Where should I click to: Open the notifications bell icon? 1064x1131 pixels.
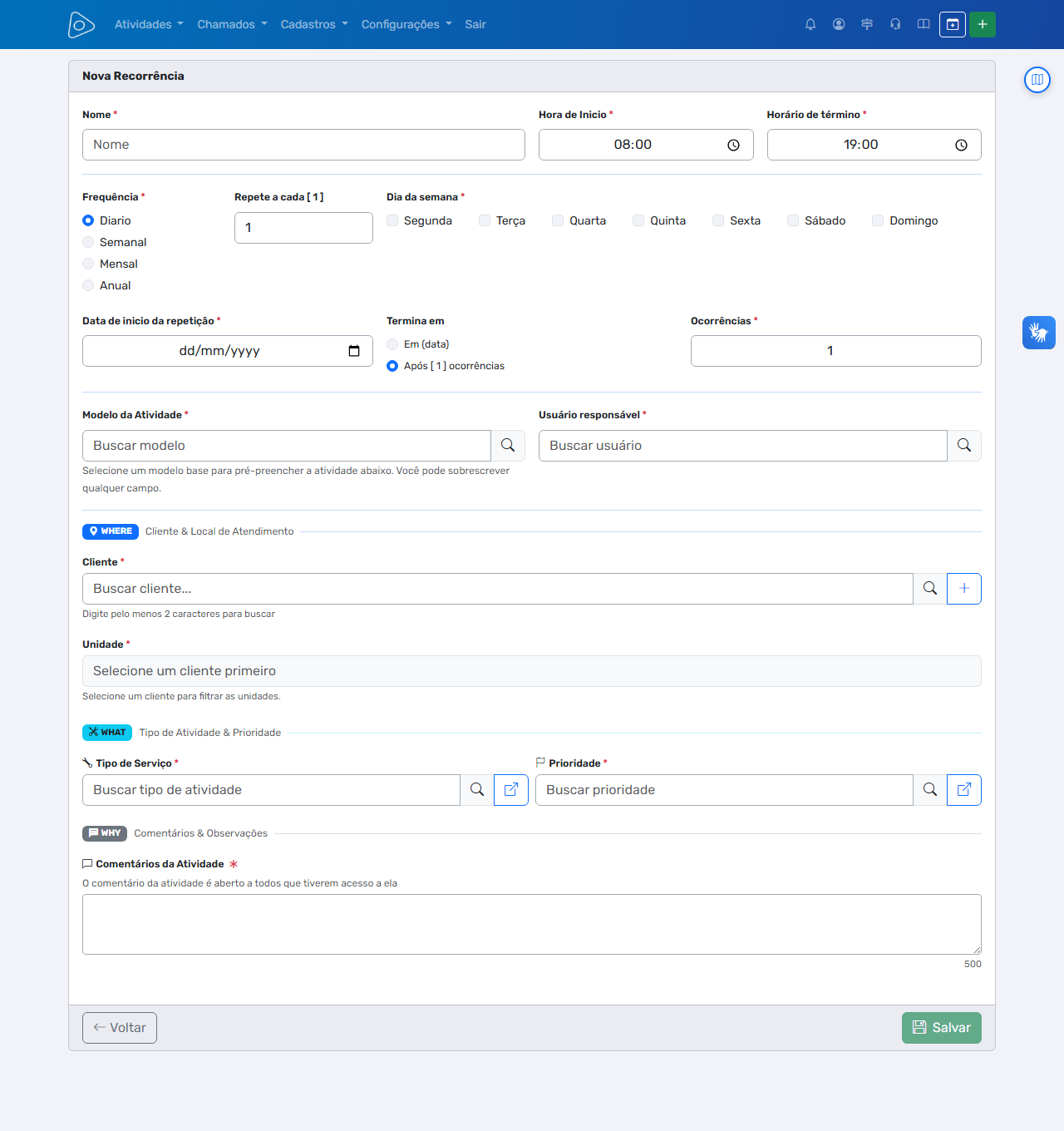click(x=810, y=25)
